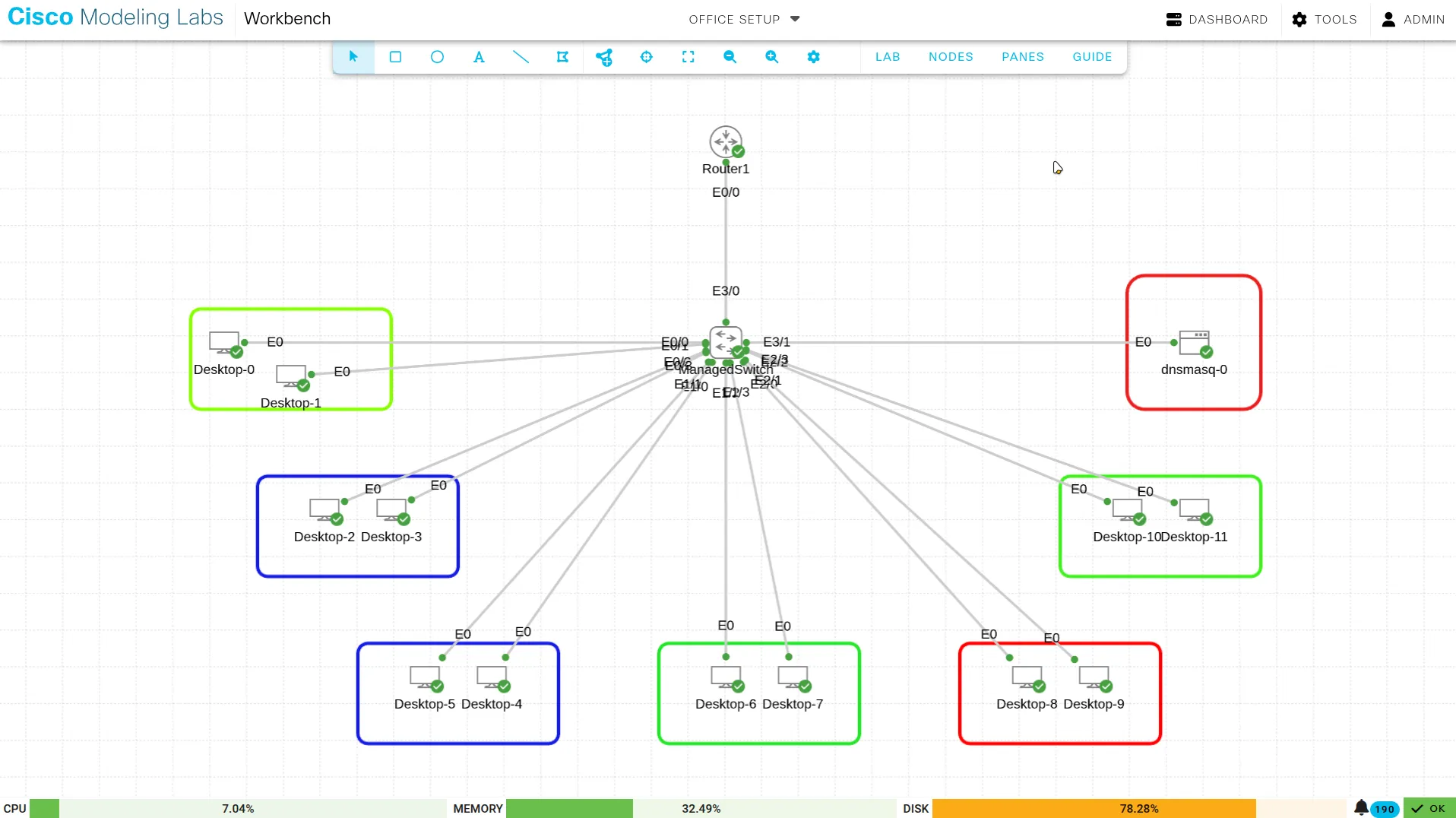Click the zoom in magnifier icon
The width and height of the screenshot is (1456, 818).
tap(771, 57)
